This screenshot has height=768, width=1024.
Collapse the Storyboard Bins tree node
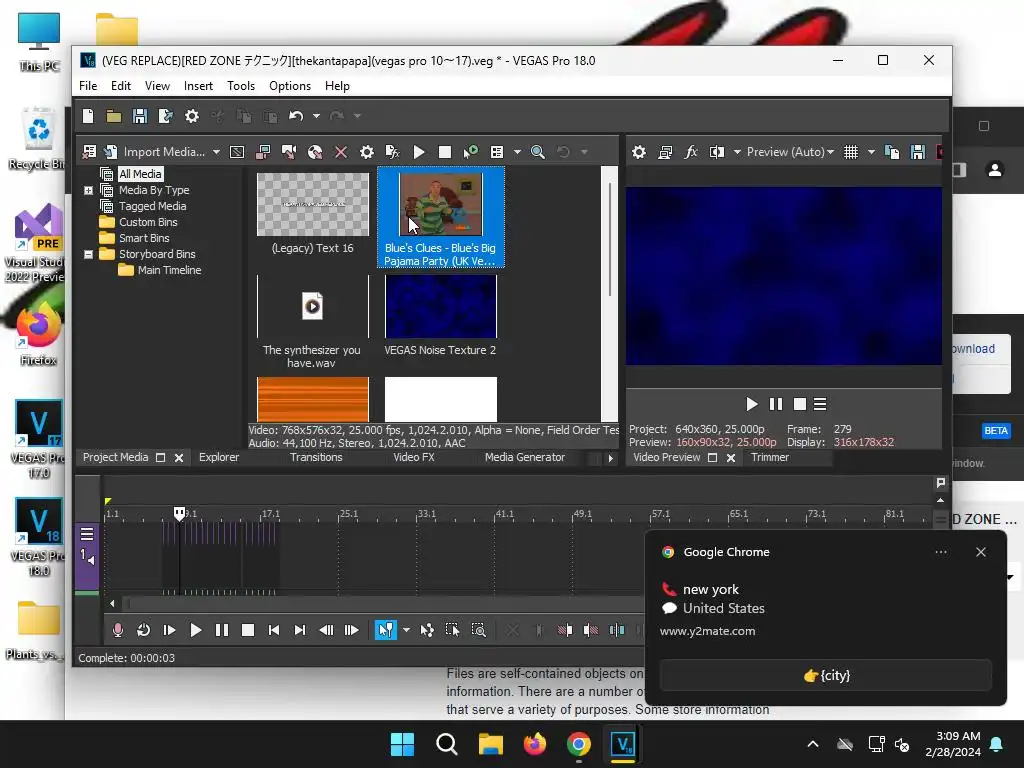click(x=89, y=254)
